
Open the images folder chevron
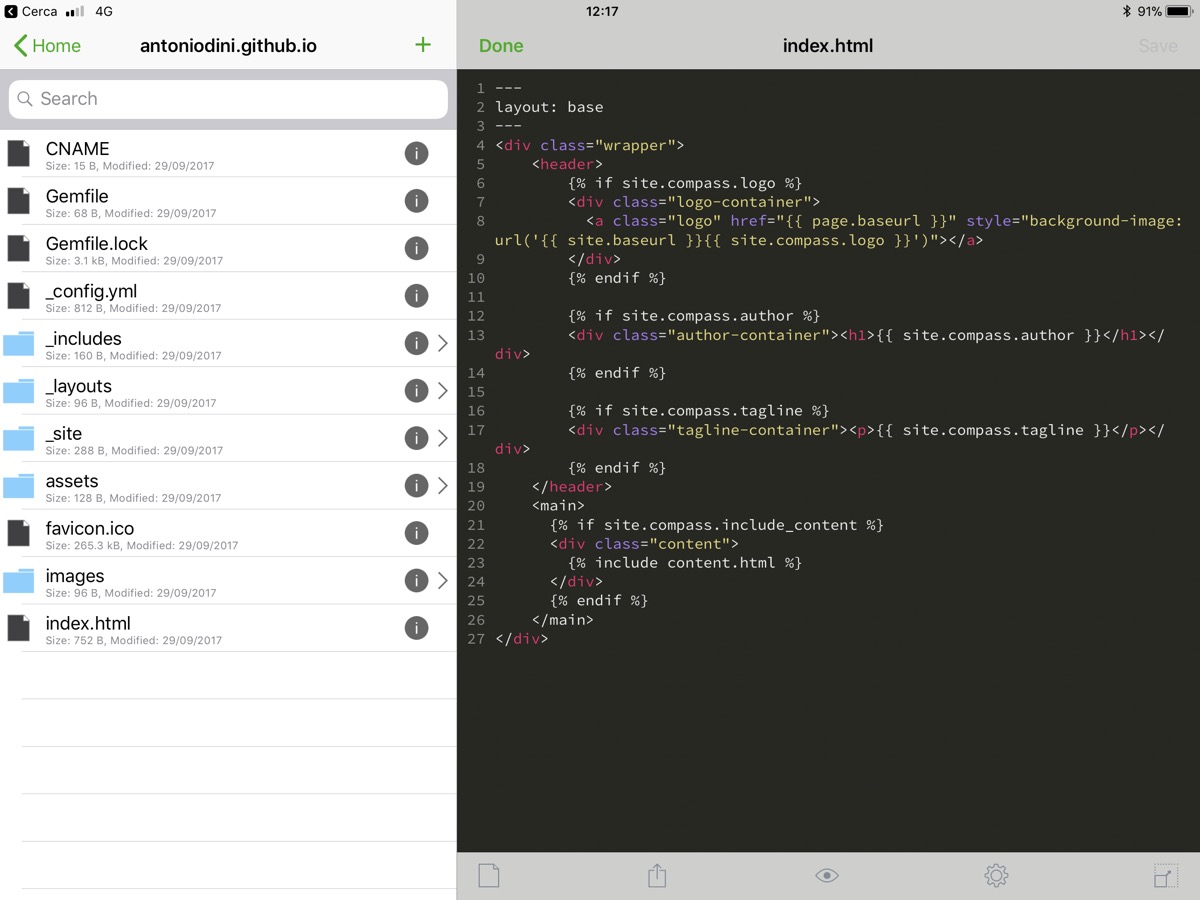point(443,581)
